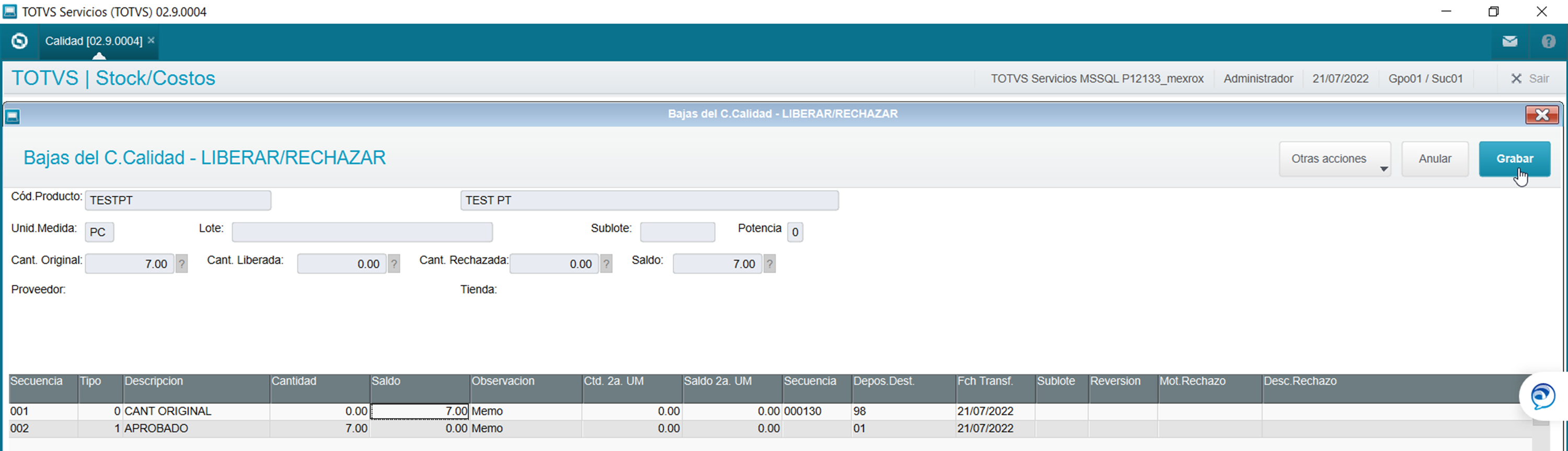Click the help icon beside Cant. Liberada

point(395,264)
